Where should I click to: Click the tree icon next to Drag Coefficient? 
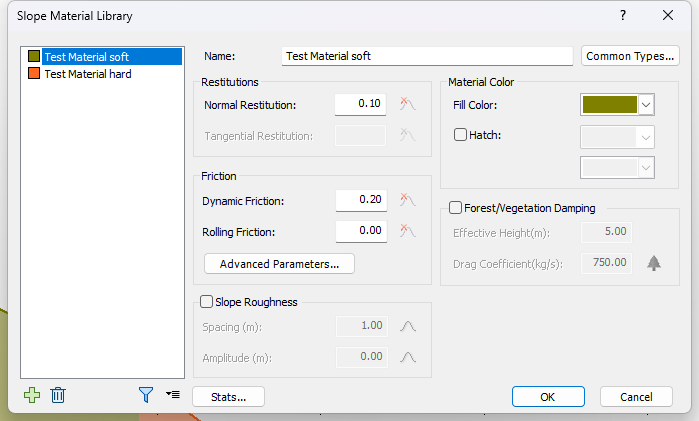pyautogui.click(x=654, y=263)
